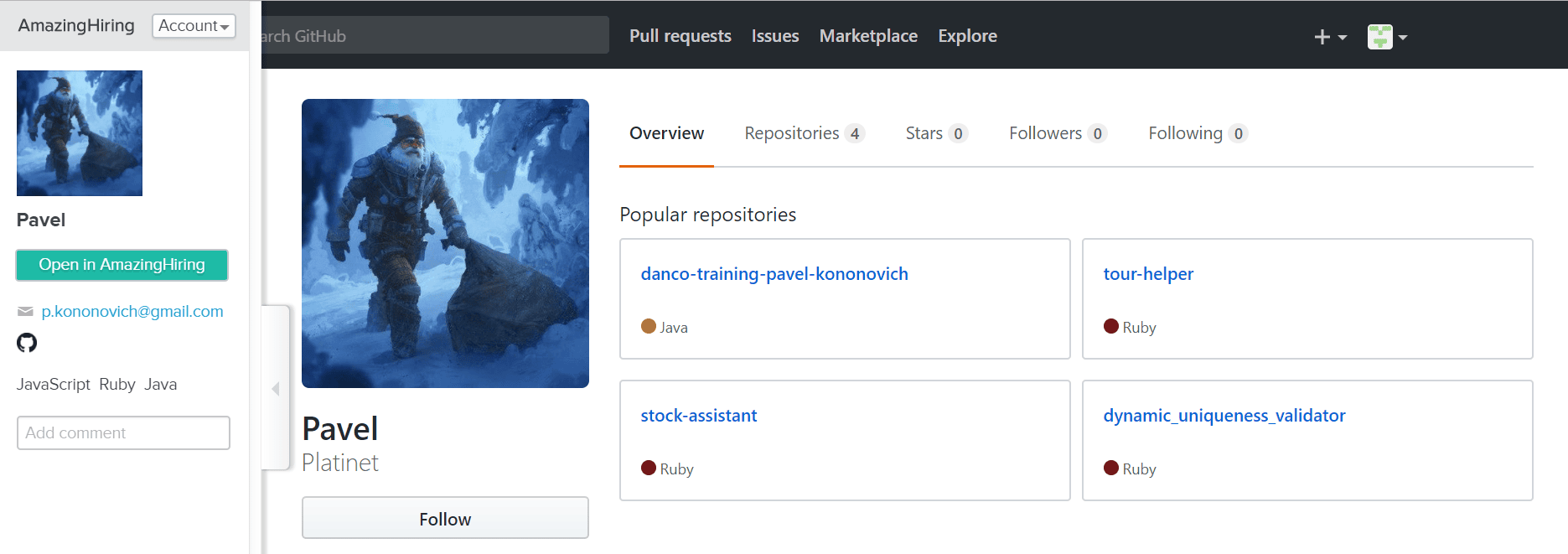Follow the user Pavel
1568x554 pixels.
click(x=445, y=519)
